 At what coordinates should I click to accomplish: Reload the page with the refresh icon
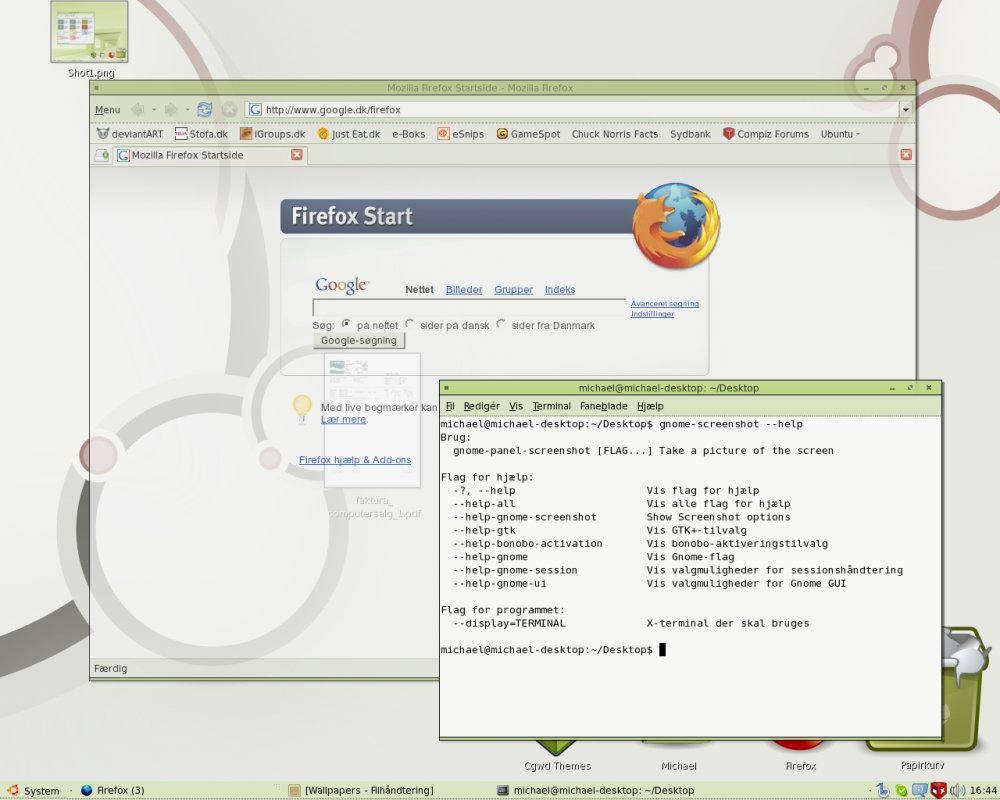click(204, 110)
